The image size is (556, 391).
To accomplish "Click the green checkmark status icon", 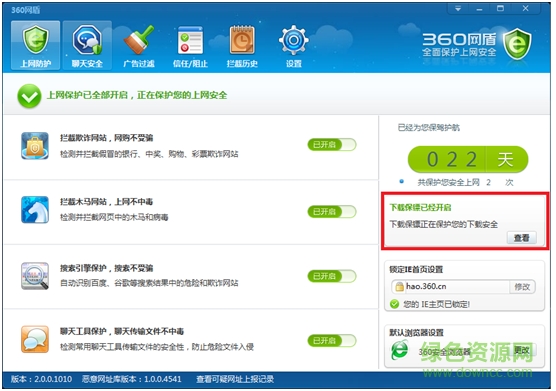I will (29, 96).
